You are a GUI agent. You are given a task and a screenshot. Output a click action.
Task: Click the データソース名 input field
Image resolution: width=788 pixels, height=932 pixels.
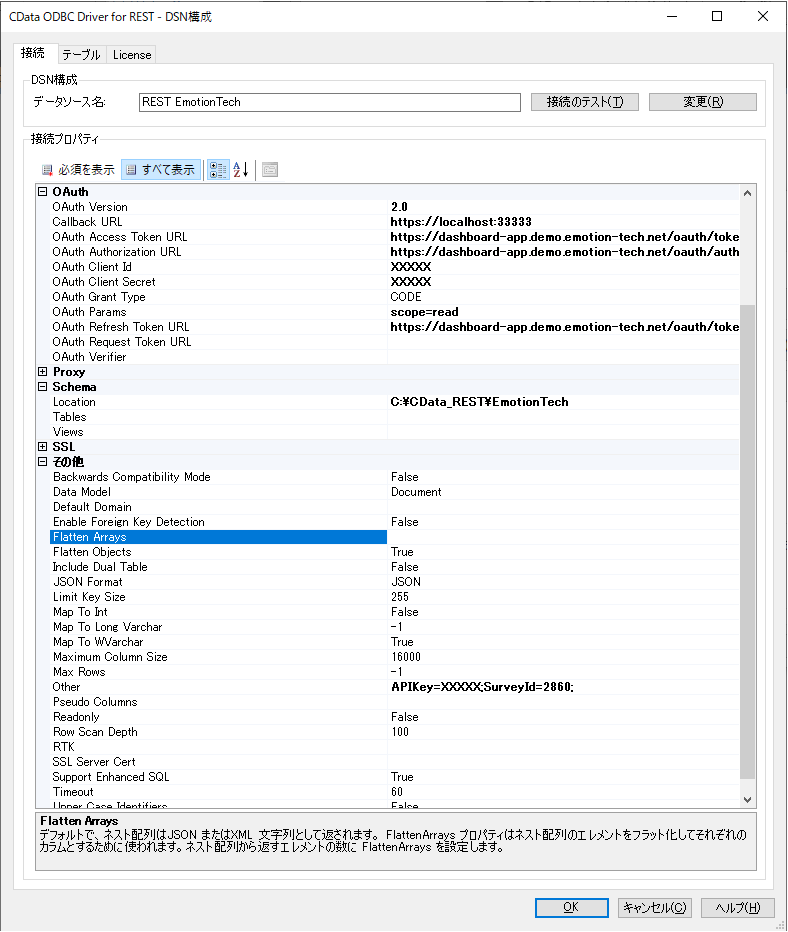(x=330, y=102)
